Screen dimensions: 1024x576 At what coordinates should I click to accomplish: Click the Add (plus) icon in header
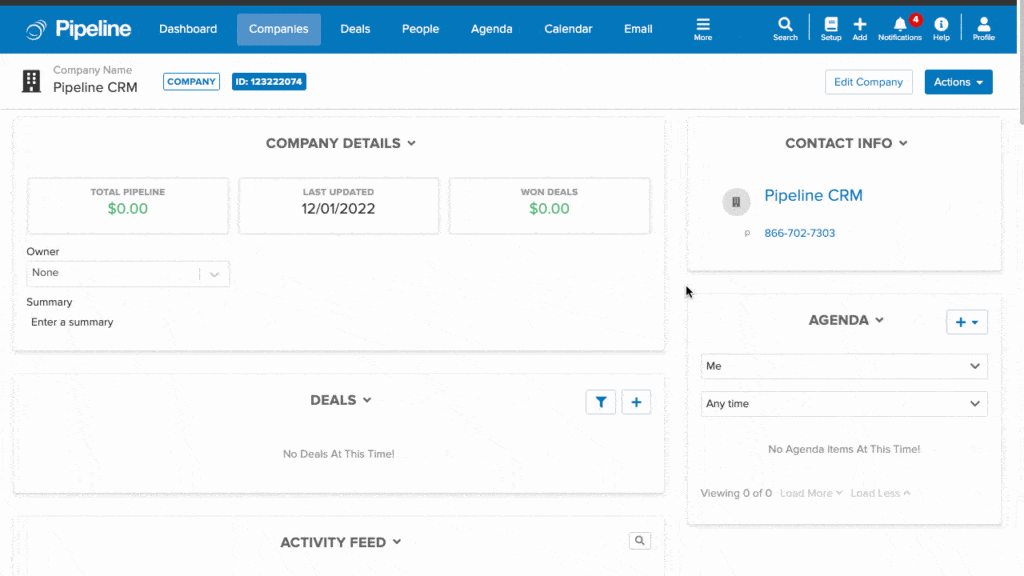(x=860, y=27)
